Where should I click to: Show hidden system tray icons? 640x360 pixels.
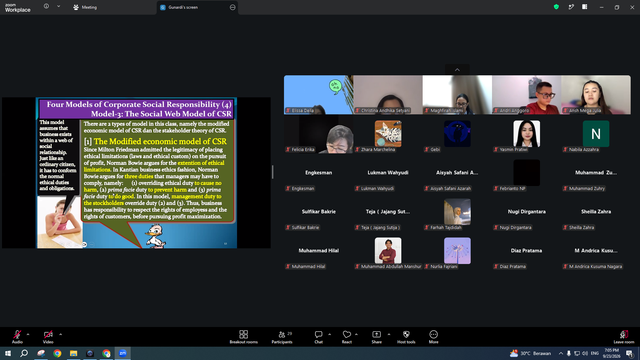[561, 353]
